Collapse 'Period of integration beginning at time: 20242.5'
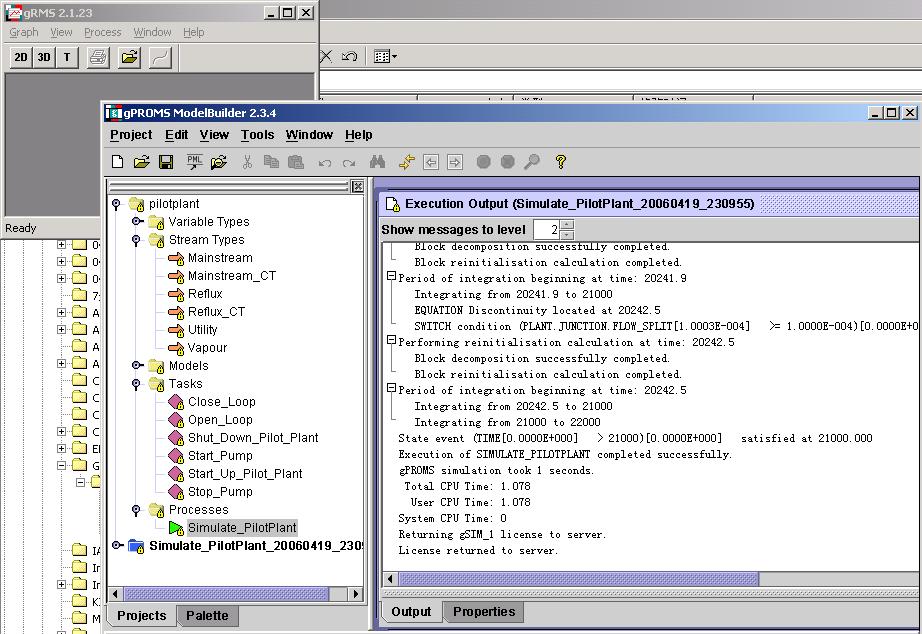Image resolution: width=922 pixels, height=634 pixels. [391, 388]
